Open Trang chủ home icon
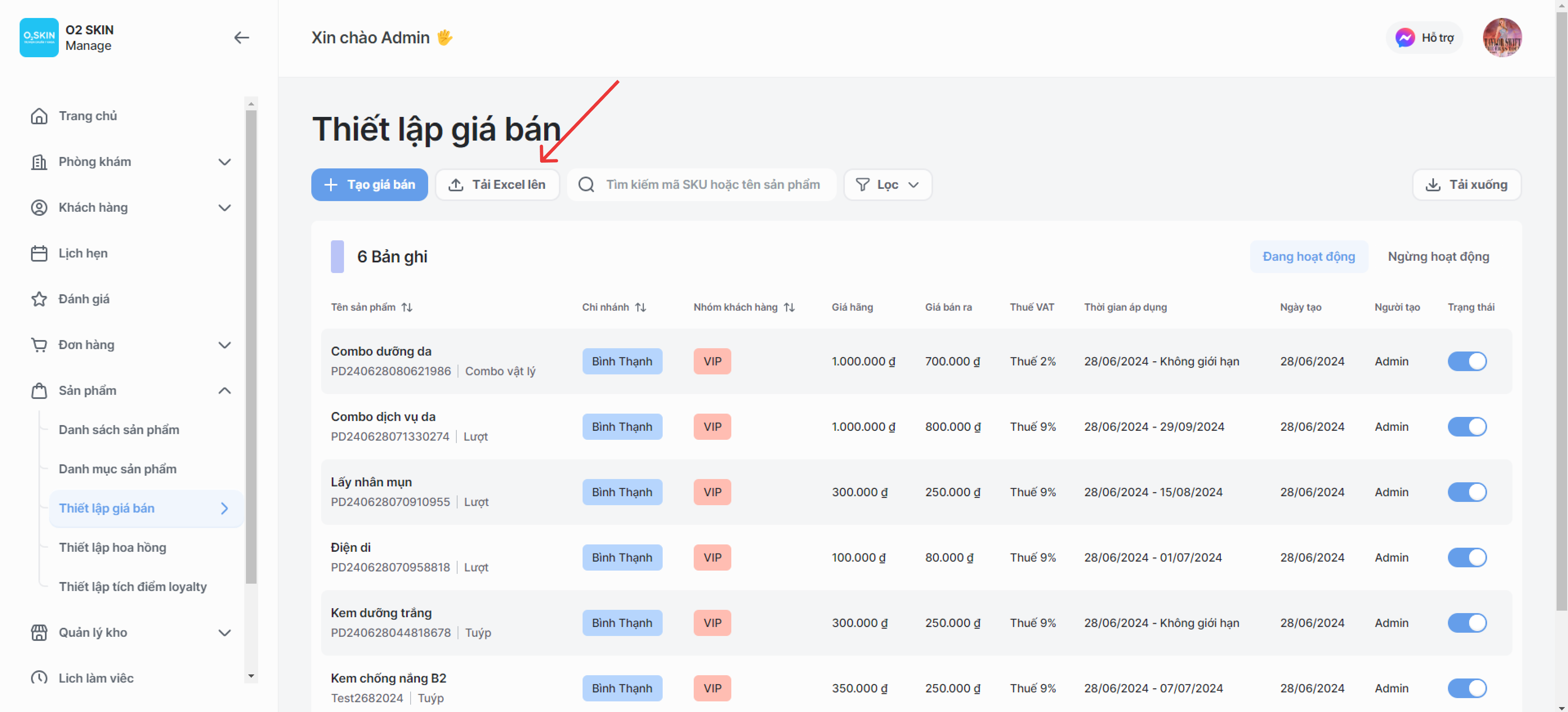The image size is (1568, 712). coord(39,116)
